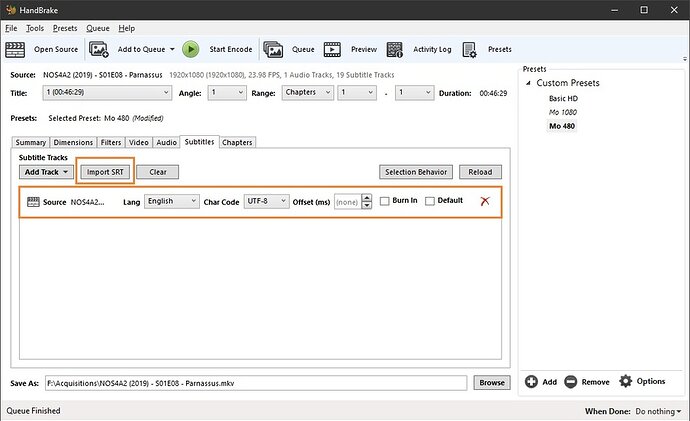Open the start chapter dropdown
The height and width of the screenshot is (421, 690).
pyautogui.click(x=357, y=93)
